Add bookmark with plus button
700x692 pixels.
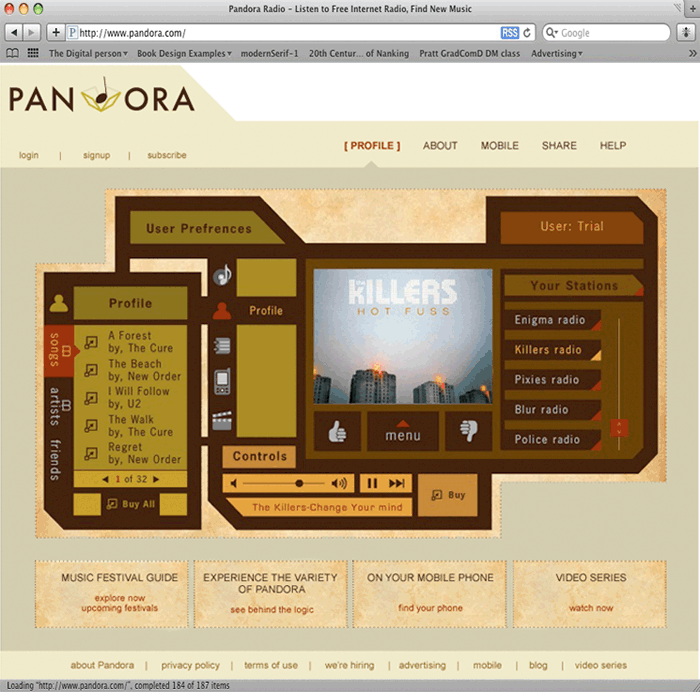56,33
